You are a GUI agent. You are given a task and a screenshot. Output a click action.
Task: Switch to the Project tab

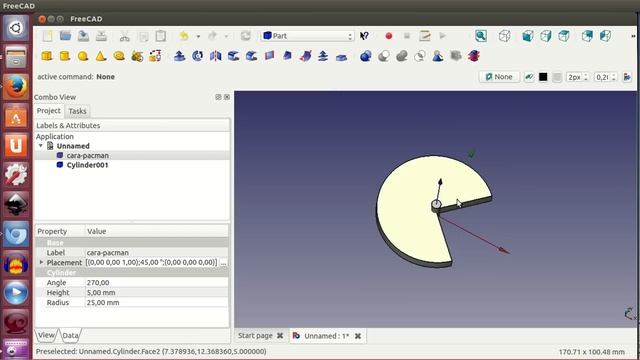[49, 111]
